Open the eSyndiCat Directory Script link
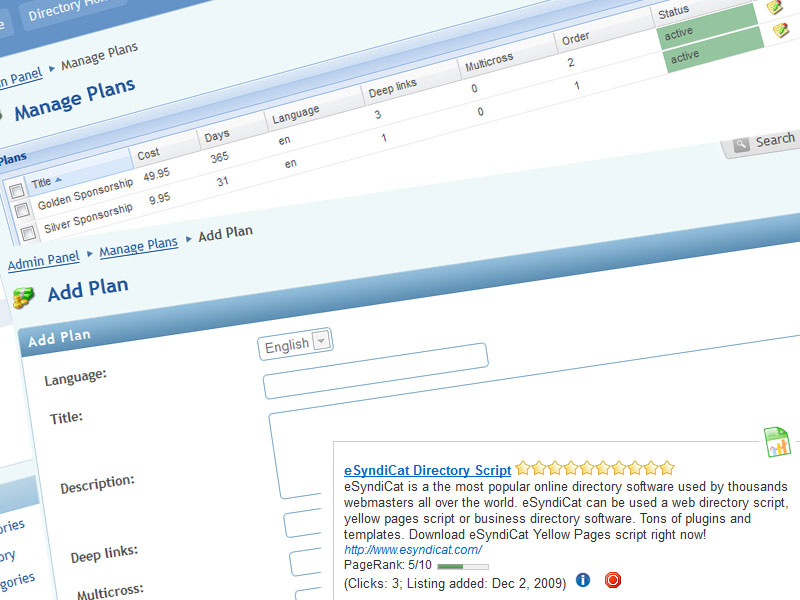 click(x=428, y=470)
